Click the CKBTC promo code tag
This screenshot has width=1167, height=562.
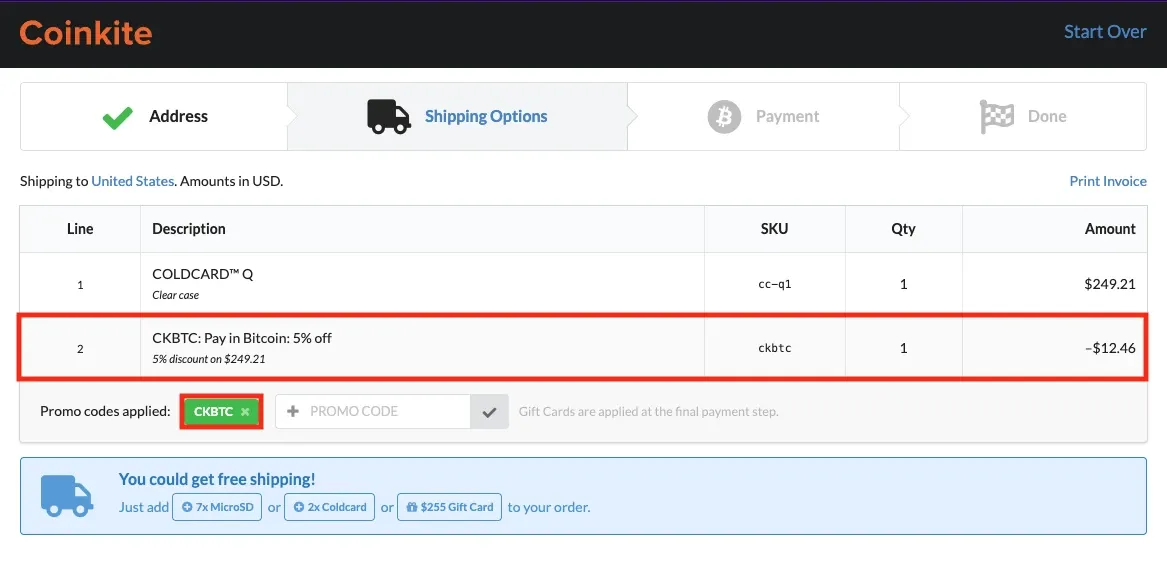click(x=222, y=412)
